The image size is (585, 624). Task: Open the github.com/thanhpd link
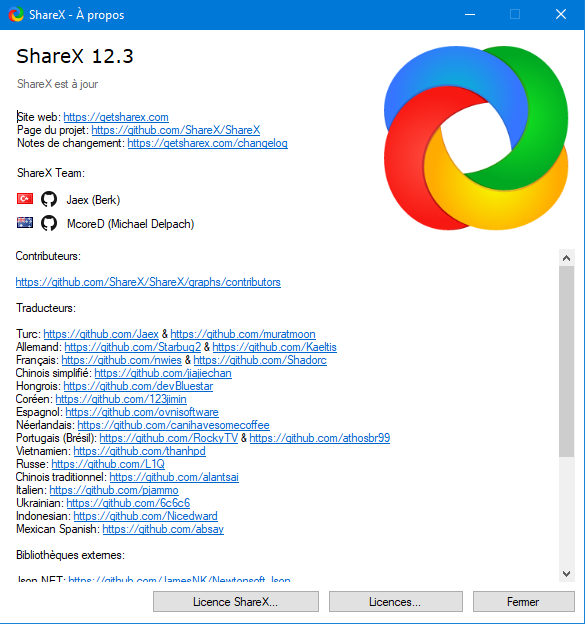pyautogui.click(x=140, y=451)
